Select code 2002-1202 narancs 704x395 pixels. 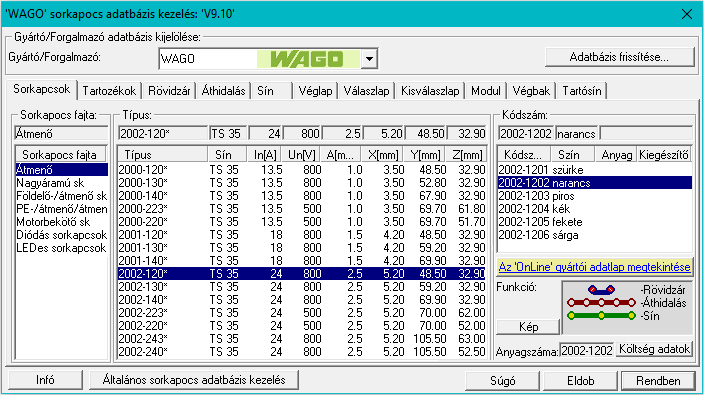tap(595, 183)
